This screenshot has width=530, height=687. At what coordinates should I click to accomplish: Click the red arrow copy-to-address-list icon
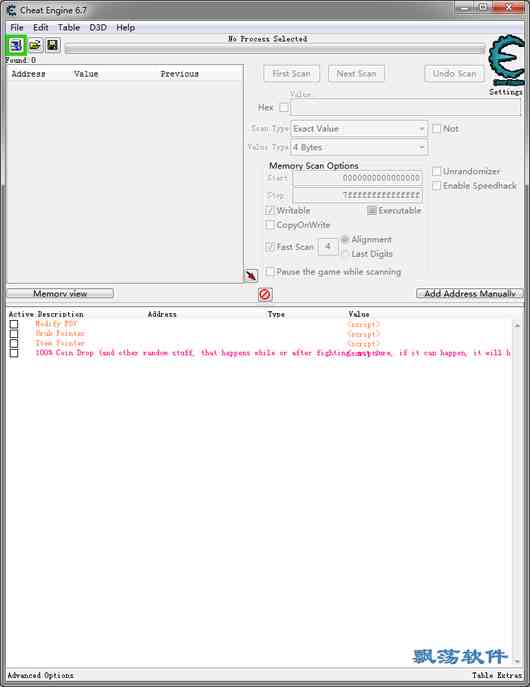click(251, 275)
